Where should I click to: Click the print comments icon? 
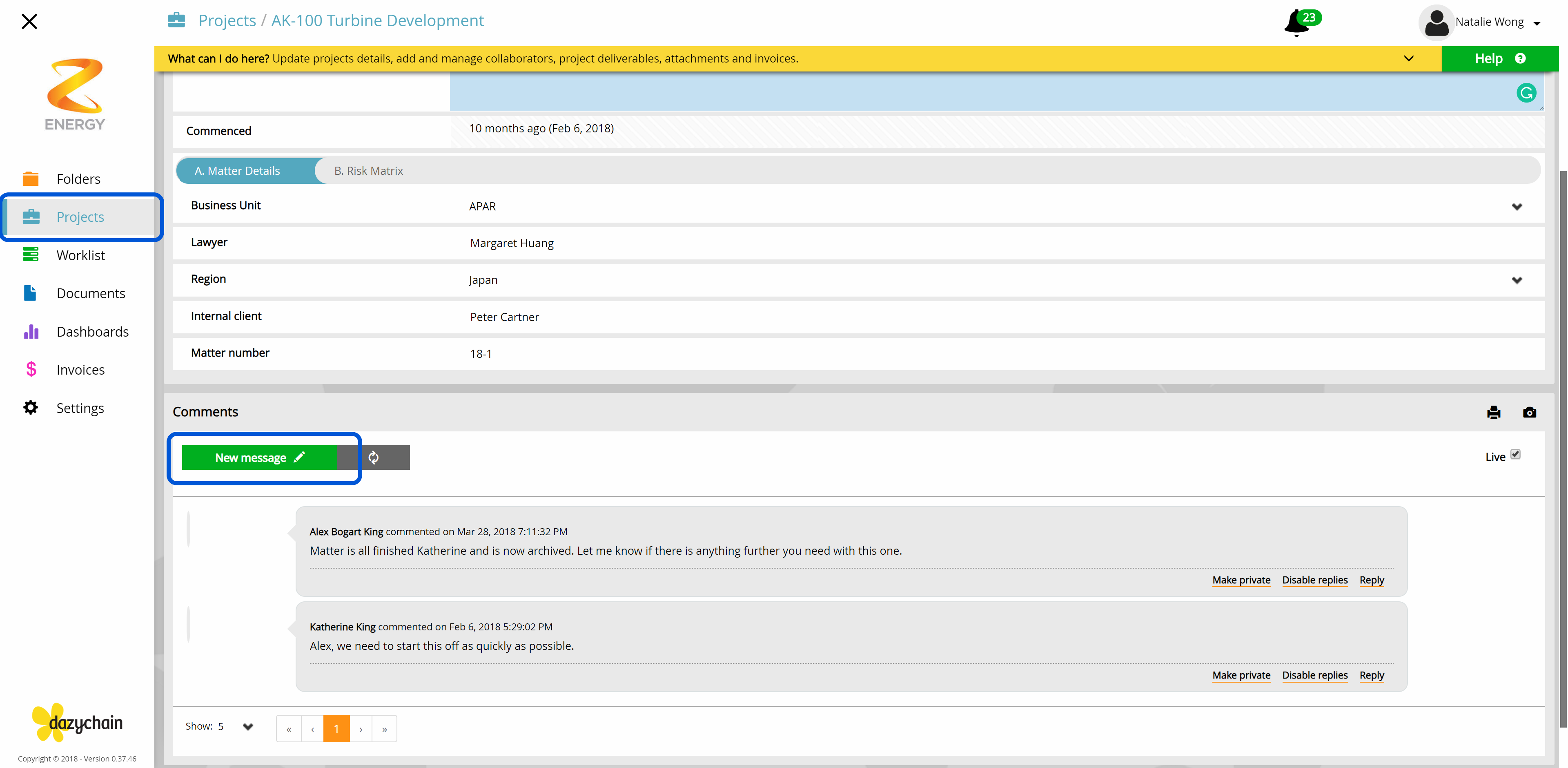[x=1494, y=412]
